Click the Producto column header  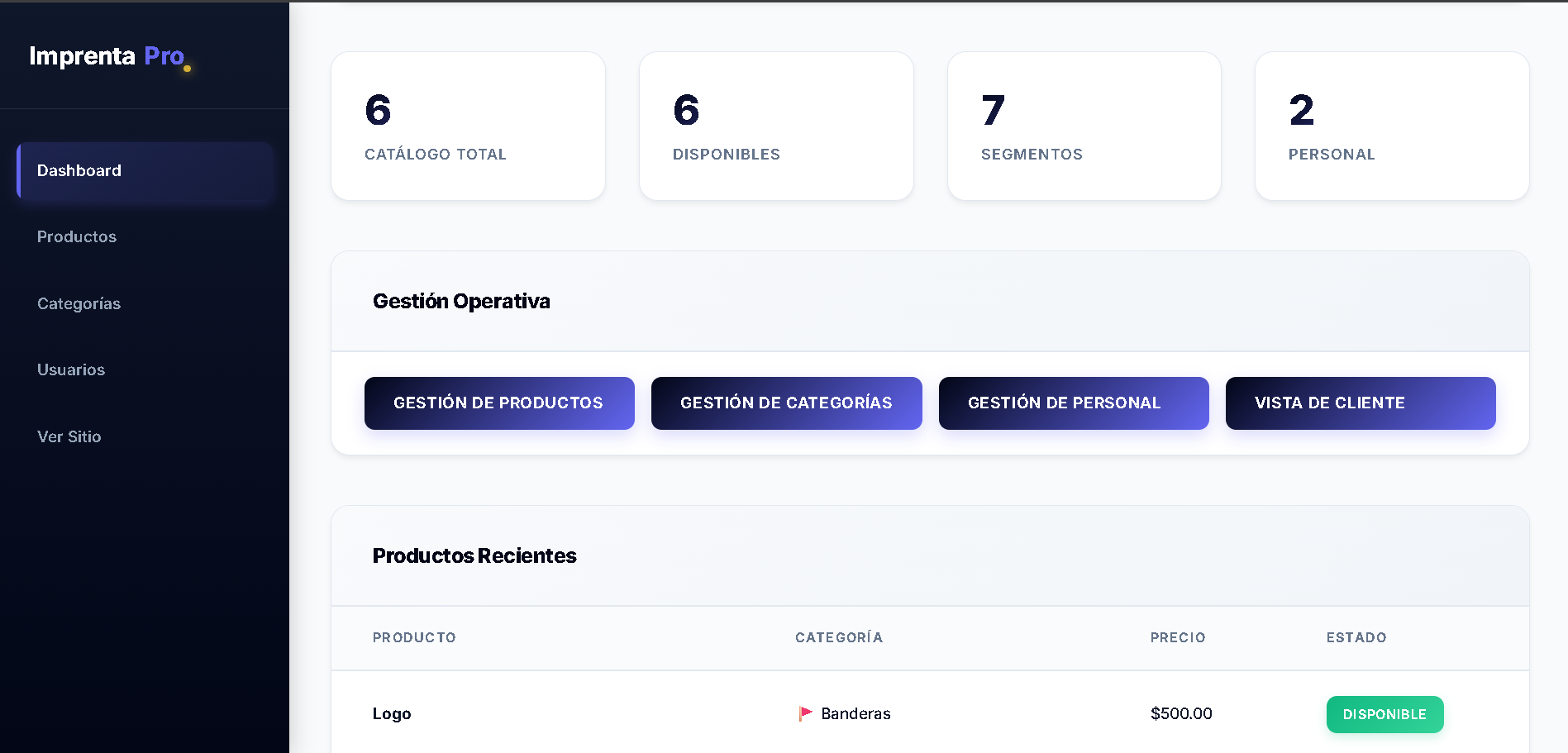click(414, 637)
